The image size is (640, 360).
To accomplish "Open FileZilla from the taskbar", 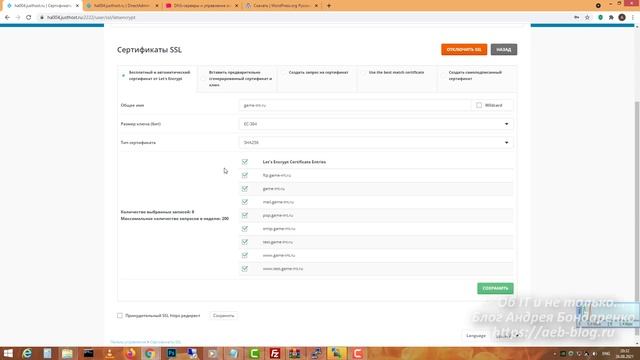I will [x=275, y=353].
